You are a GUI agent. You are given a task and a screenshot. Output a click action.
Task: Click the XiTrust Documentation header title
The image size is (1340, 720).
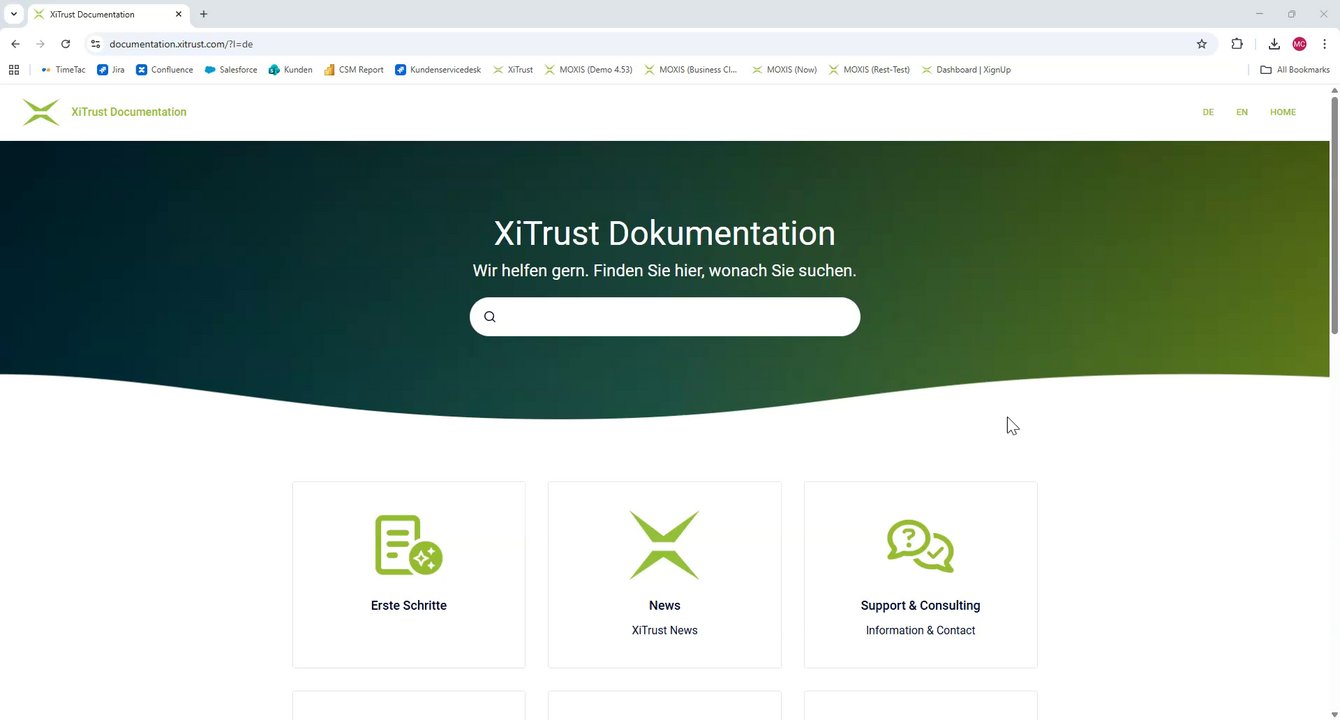129,112
